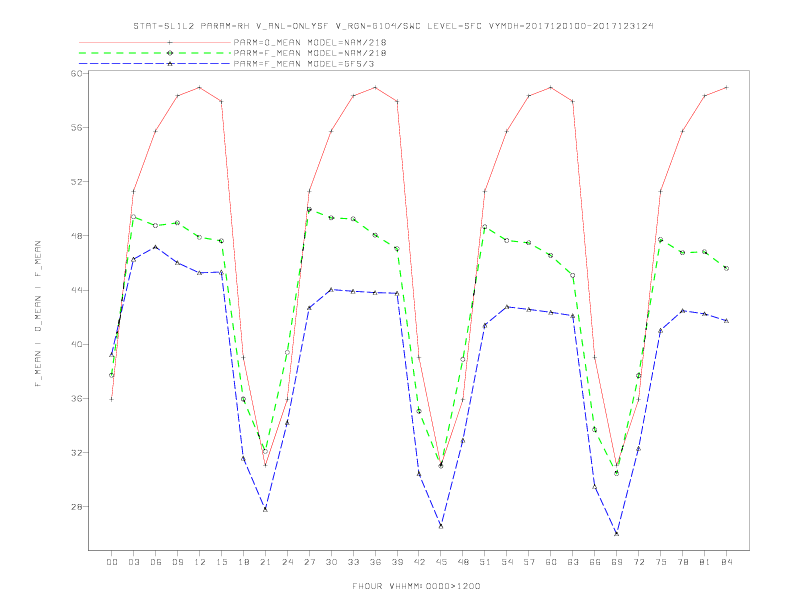The width and height of the screenshot is (792, 612).
Task: Click the x-axis tick label 78
Action: [683, 562]
